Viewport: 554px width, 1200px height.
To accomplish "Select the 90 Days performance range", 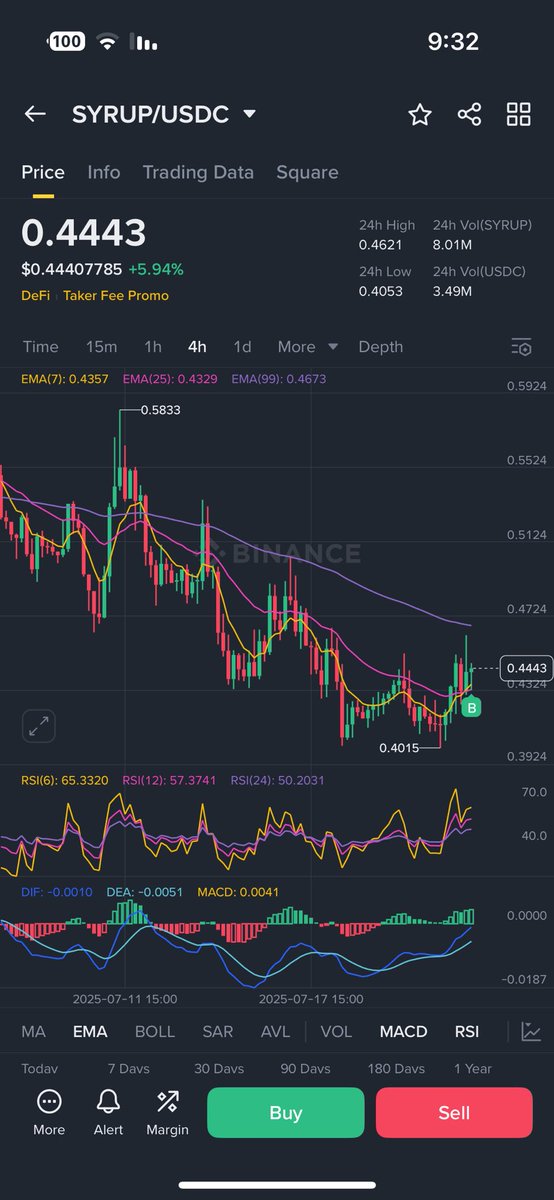I will pos(305,1068).
